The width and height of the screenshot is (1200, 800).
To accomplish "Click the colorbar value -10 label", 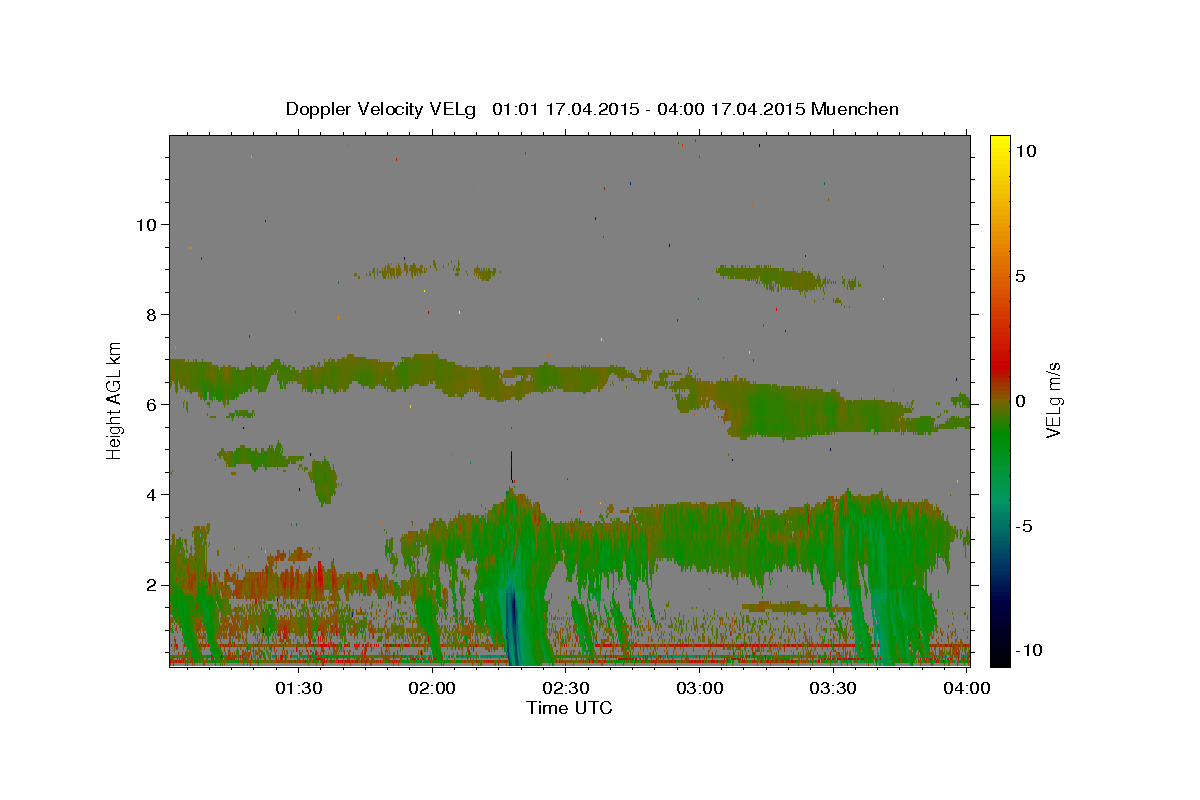I will pos(1027,650).
